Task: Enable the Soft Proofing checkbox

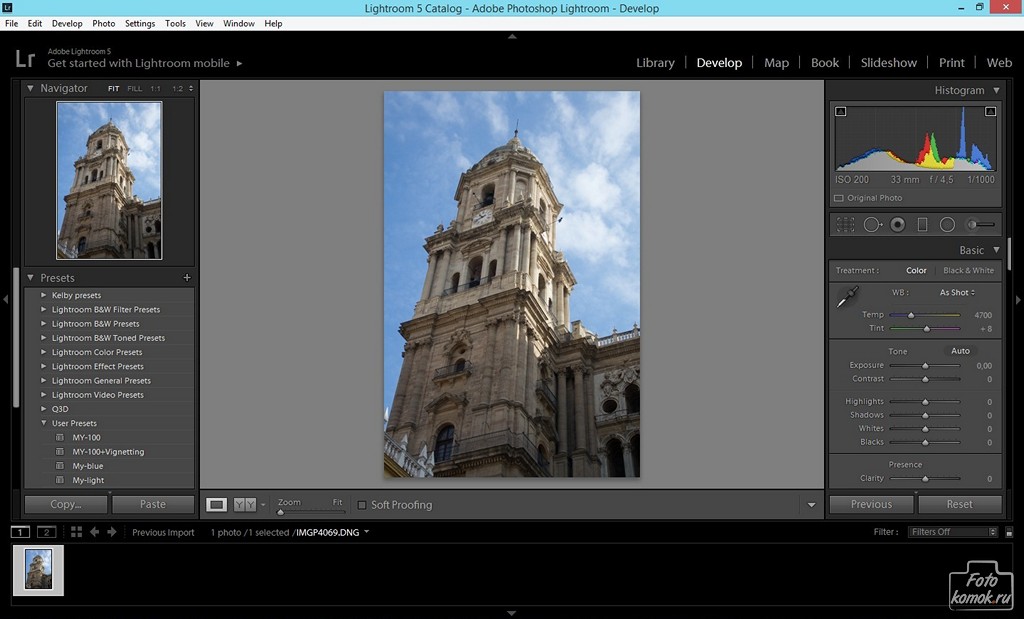Action: [x=362, y=505]
